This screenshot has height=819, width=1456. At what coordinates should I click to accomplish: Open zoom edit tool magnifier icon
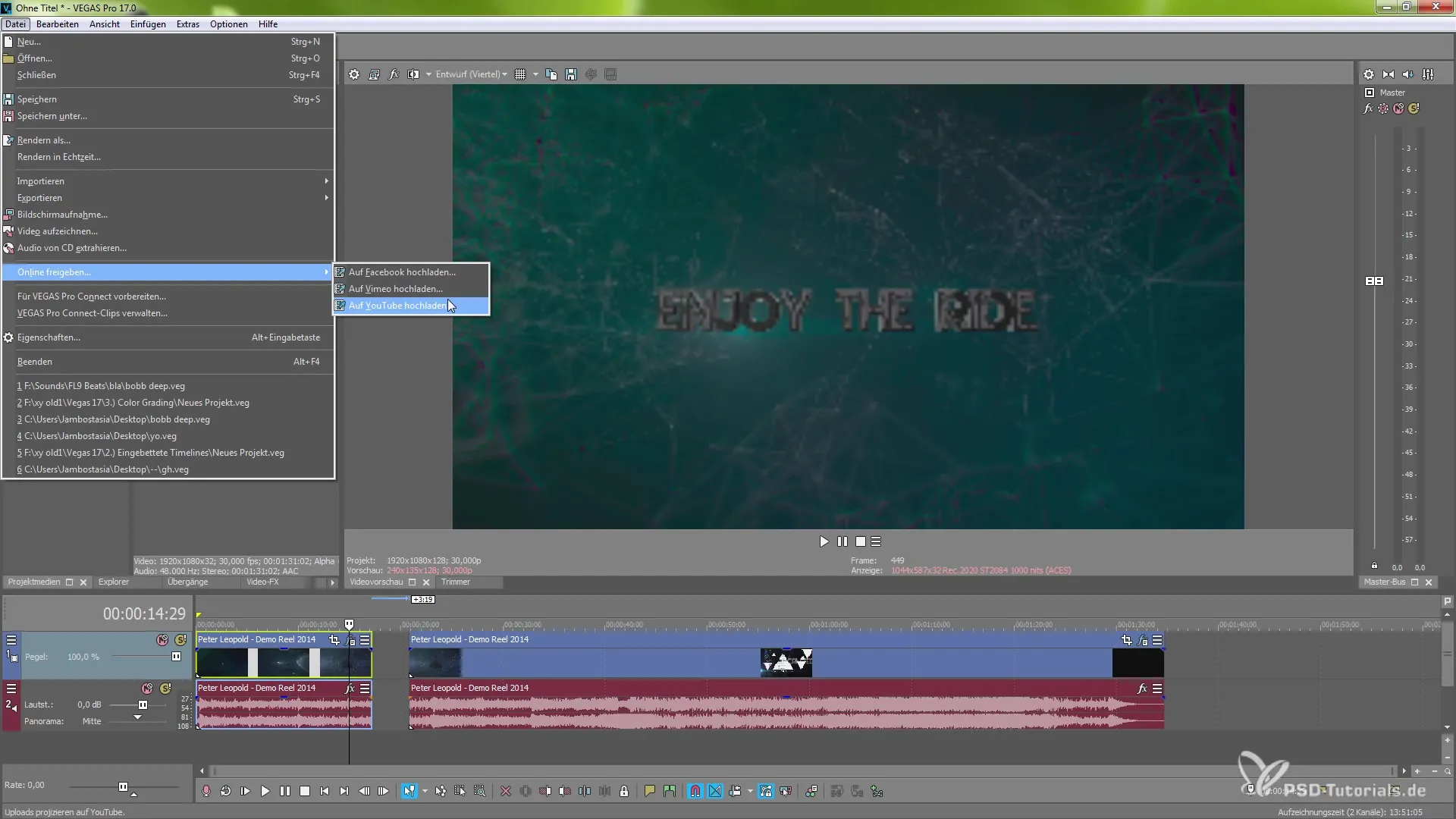(479, 791)
